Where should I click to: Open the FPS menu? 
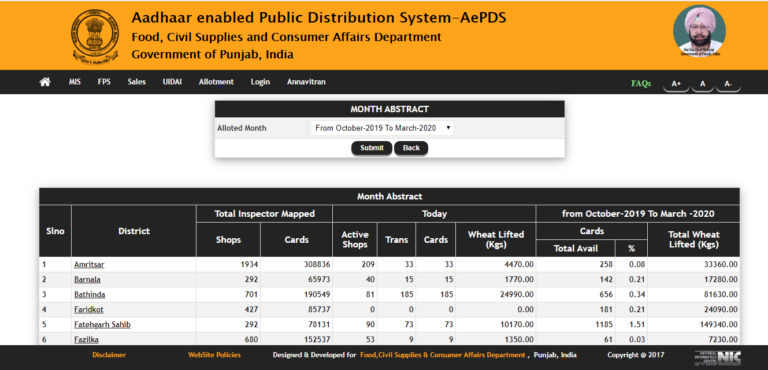[104, 82]
